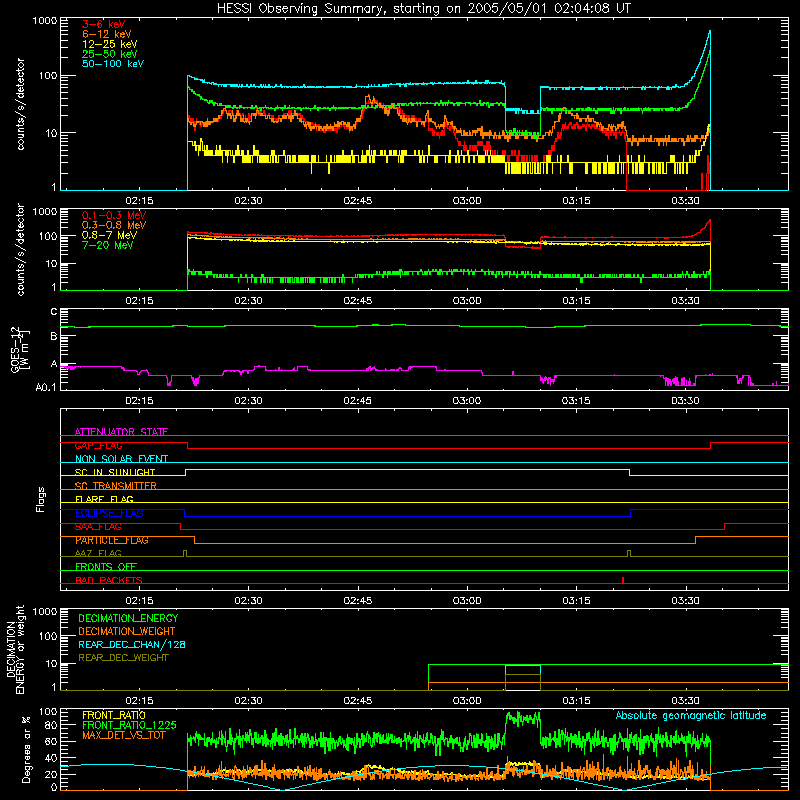Click the 'AAZ_FLAG' flag label
Image resolution: width=800 pixels, height=800 pixels.
tap(98, 553)
